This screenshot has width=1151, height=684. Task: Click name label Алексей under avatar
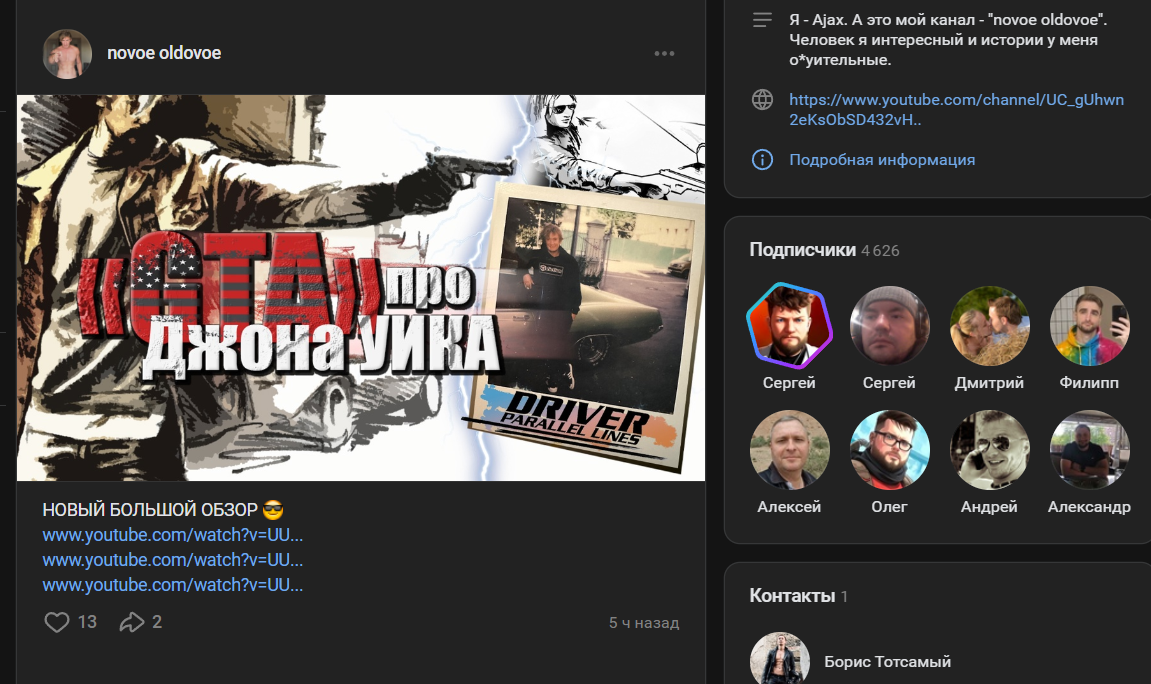[x=789, y=506]
